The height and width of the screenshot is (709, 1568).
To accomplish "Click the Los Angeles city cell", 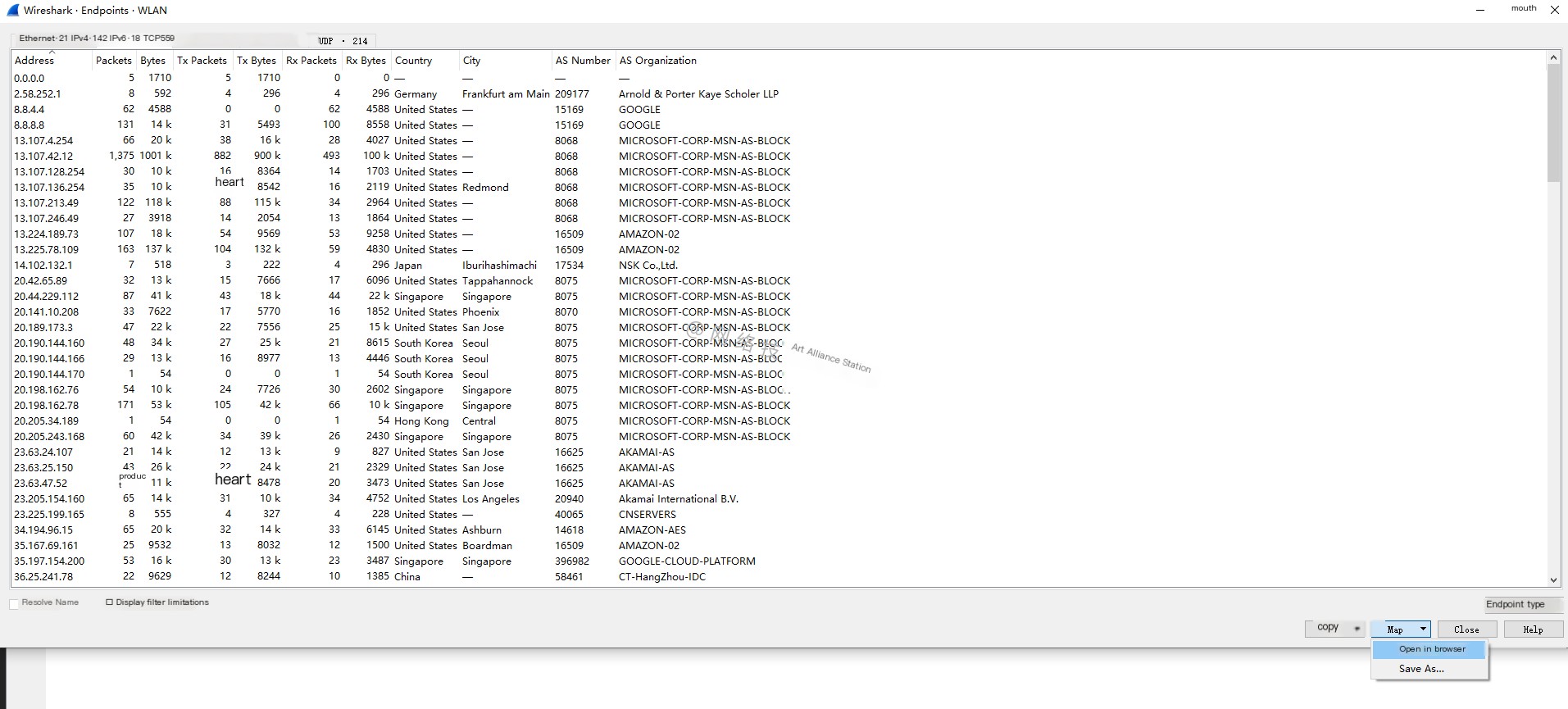I will coord(491,498).
